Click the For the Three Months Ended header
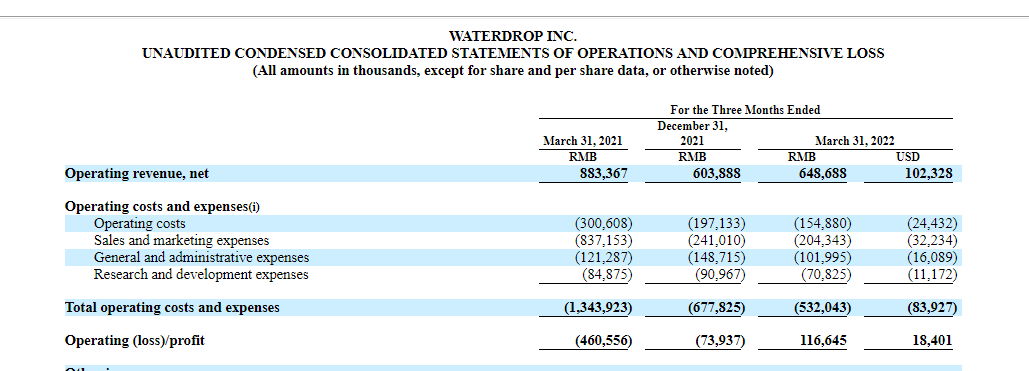This screenshot has width=1029, height=371. pos(745,110)
